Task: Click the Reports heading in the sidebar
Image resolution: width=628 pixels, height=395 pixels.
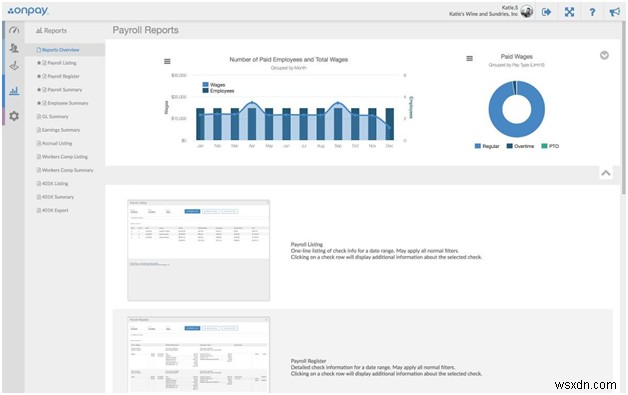Action: click(x=51, y=30)
